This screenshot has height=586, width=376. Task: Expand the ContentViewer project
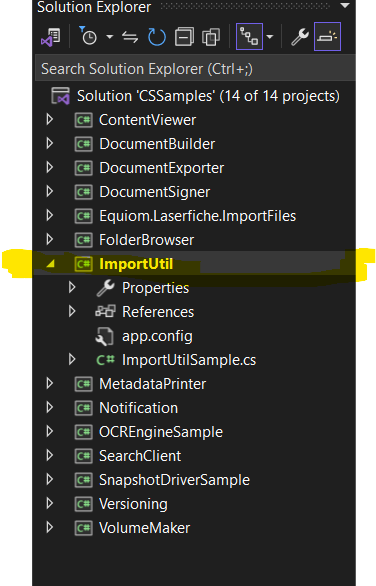coord(50,120)
